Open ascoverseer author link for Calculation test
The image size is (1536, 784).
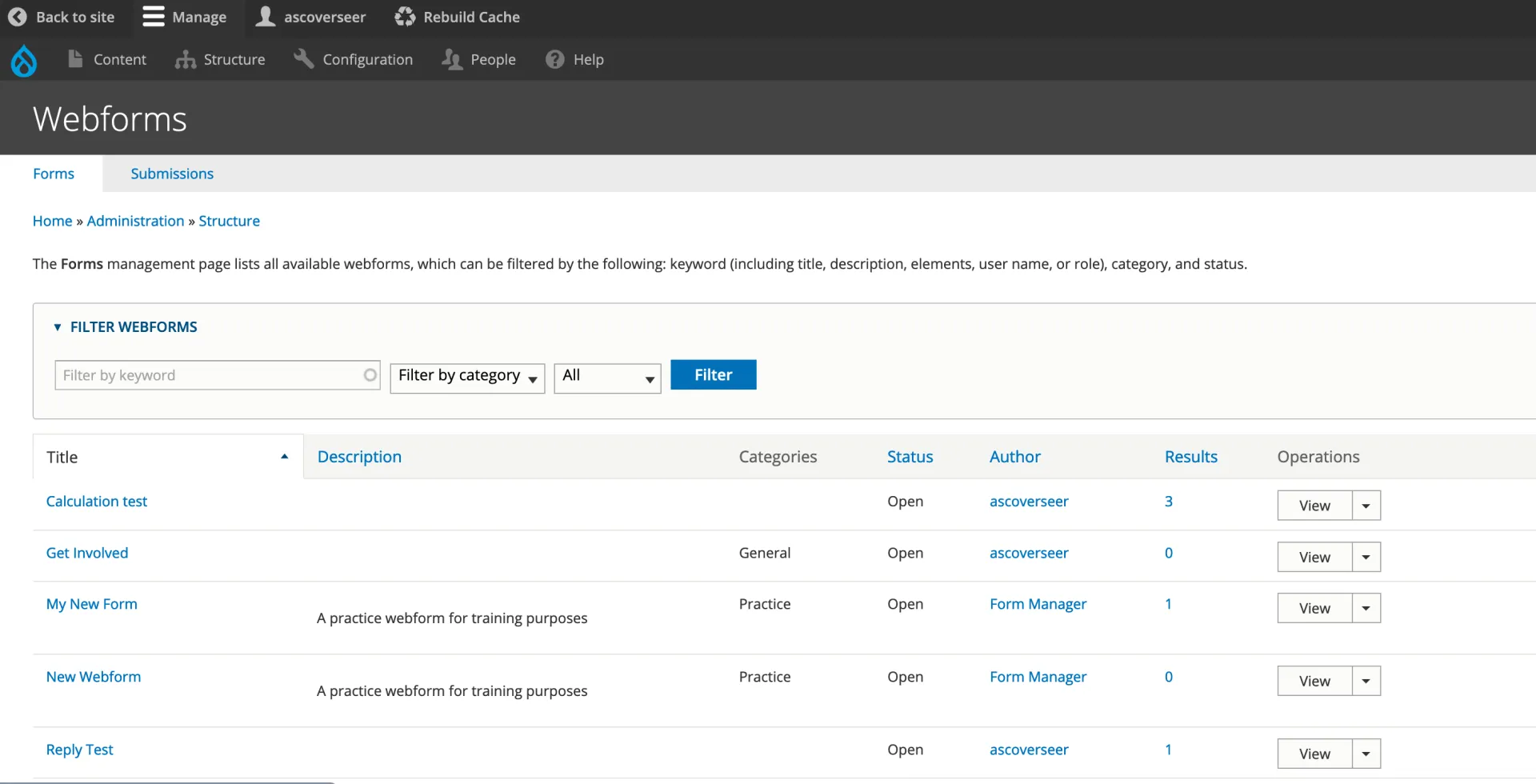(1029, 501)
